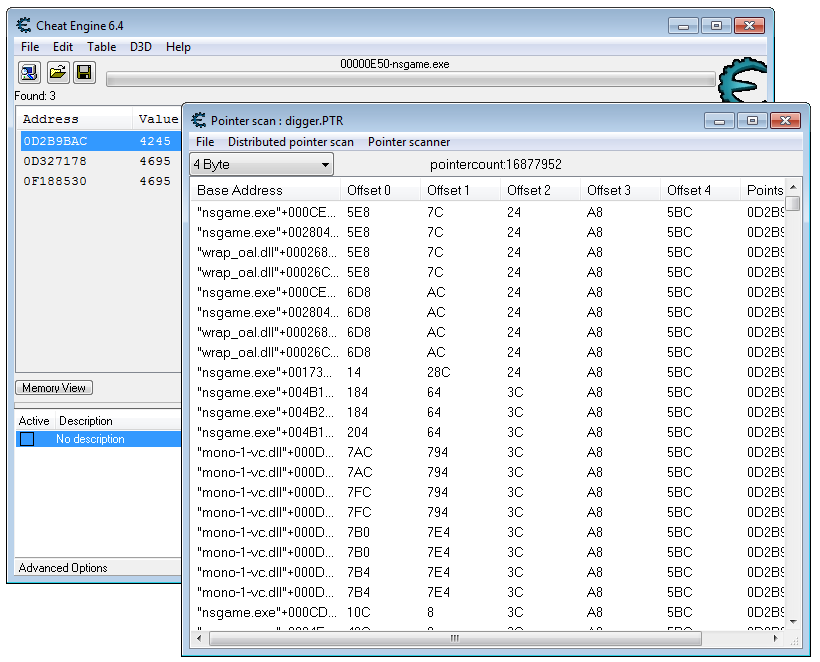Open the 4 Byte value type dropdown

point(262,165)
